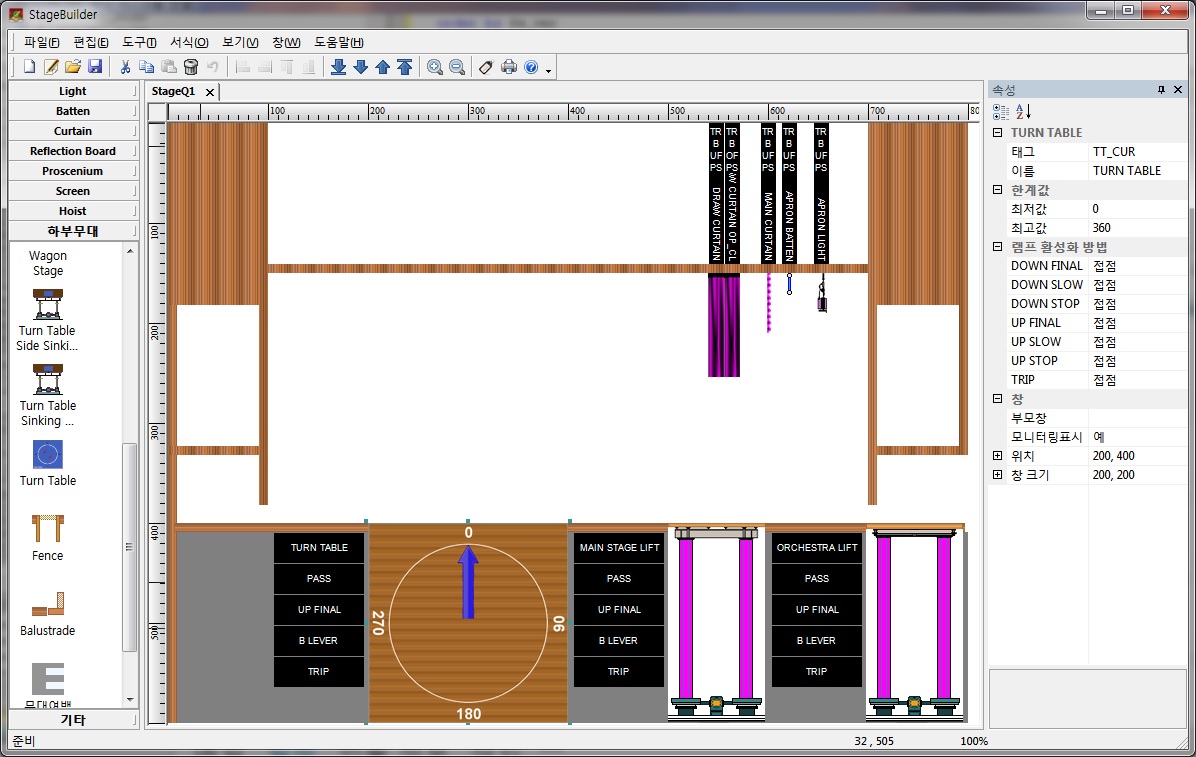This screenshot has width=1196, height=757.
Task: Open the 보기 menu
Action: 240,42
